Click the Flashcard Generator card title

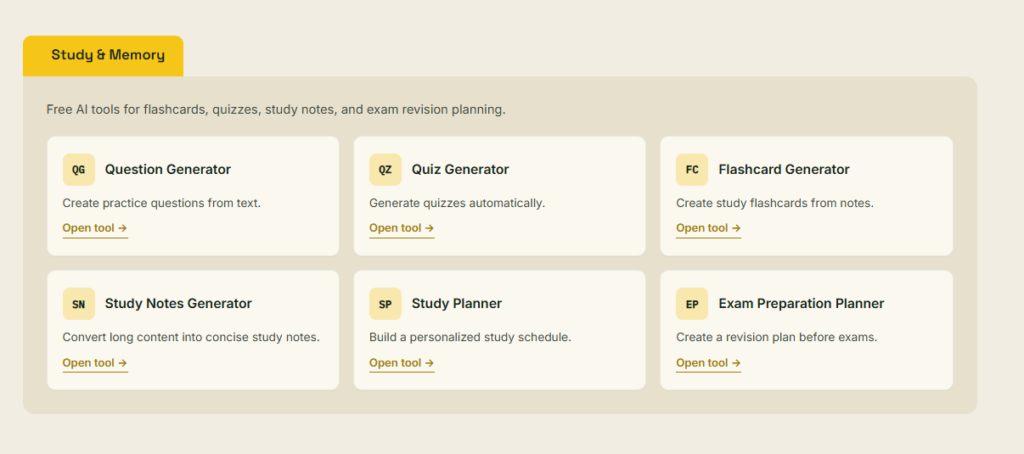pyautogui.click(x=784, y=170)
